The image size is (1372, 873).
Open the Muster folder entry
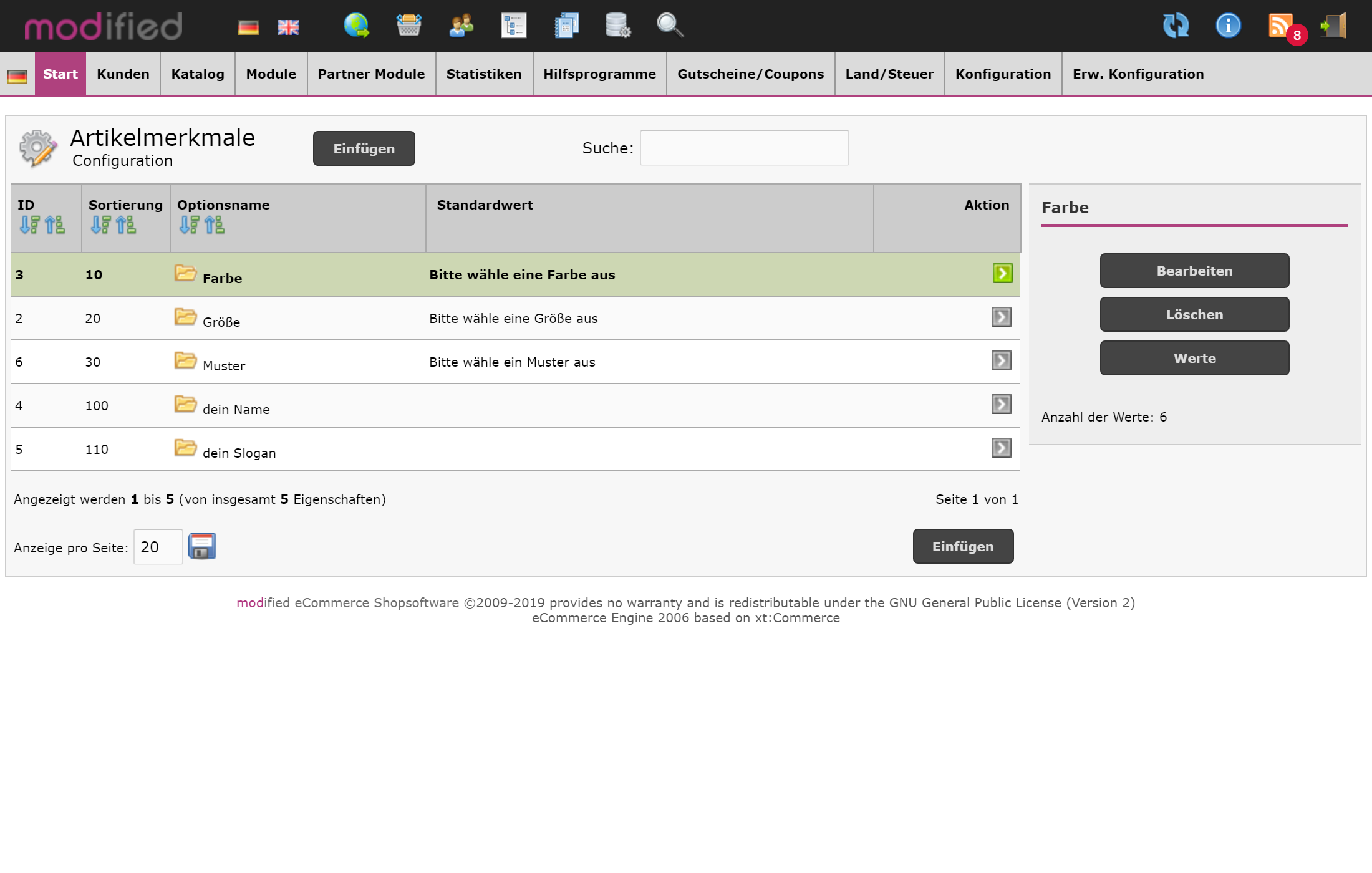(185, 361)
